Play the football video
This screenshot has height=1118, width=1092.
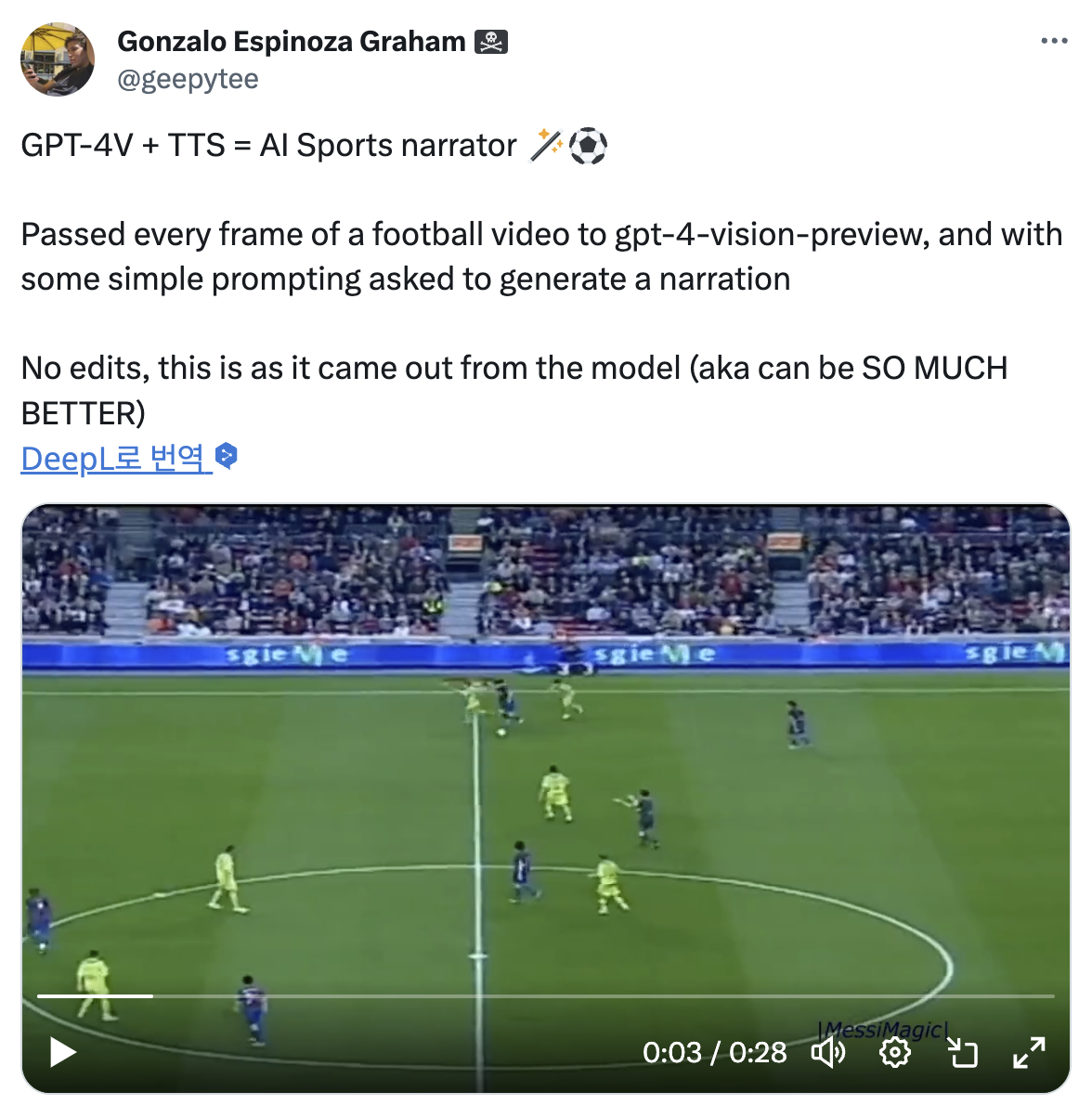(62, 1053)
